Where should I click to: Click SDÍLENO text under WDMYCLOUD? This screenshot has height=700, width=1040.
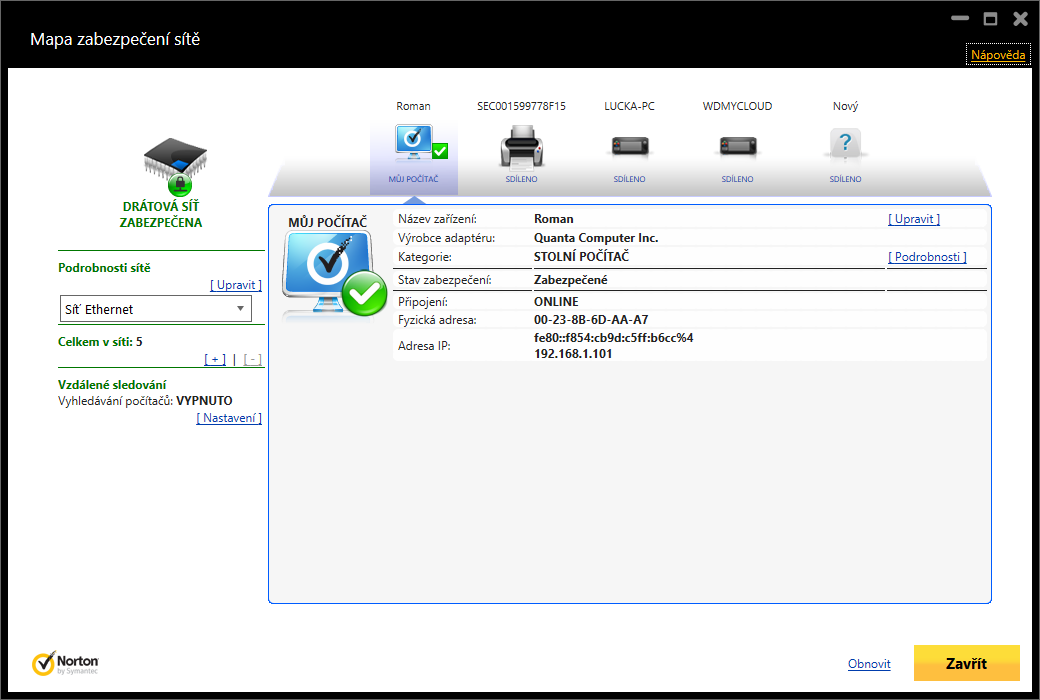[738, 179]
